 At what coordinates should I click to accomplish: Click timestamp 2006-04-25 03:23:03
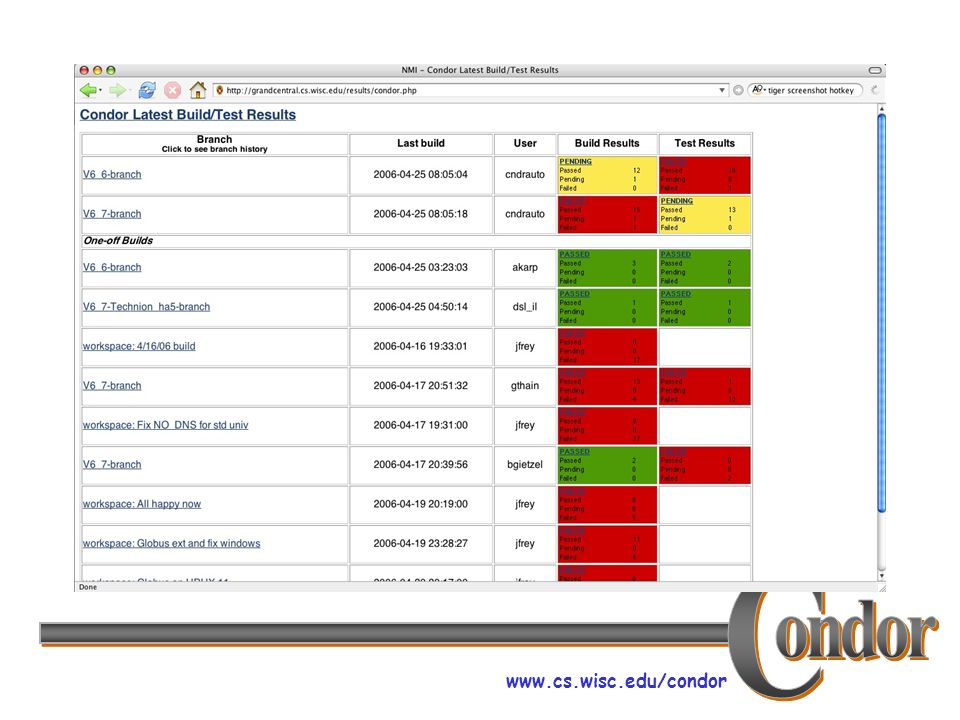421,268
